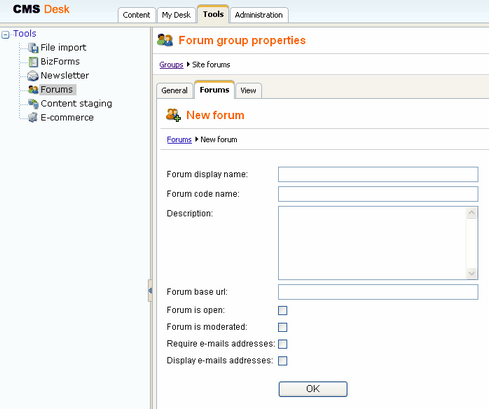Focus the Forum display name field
489x409 pixels.
(378, 174)
